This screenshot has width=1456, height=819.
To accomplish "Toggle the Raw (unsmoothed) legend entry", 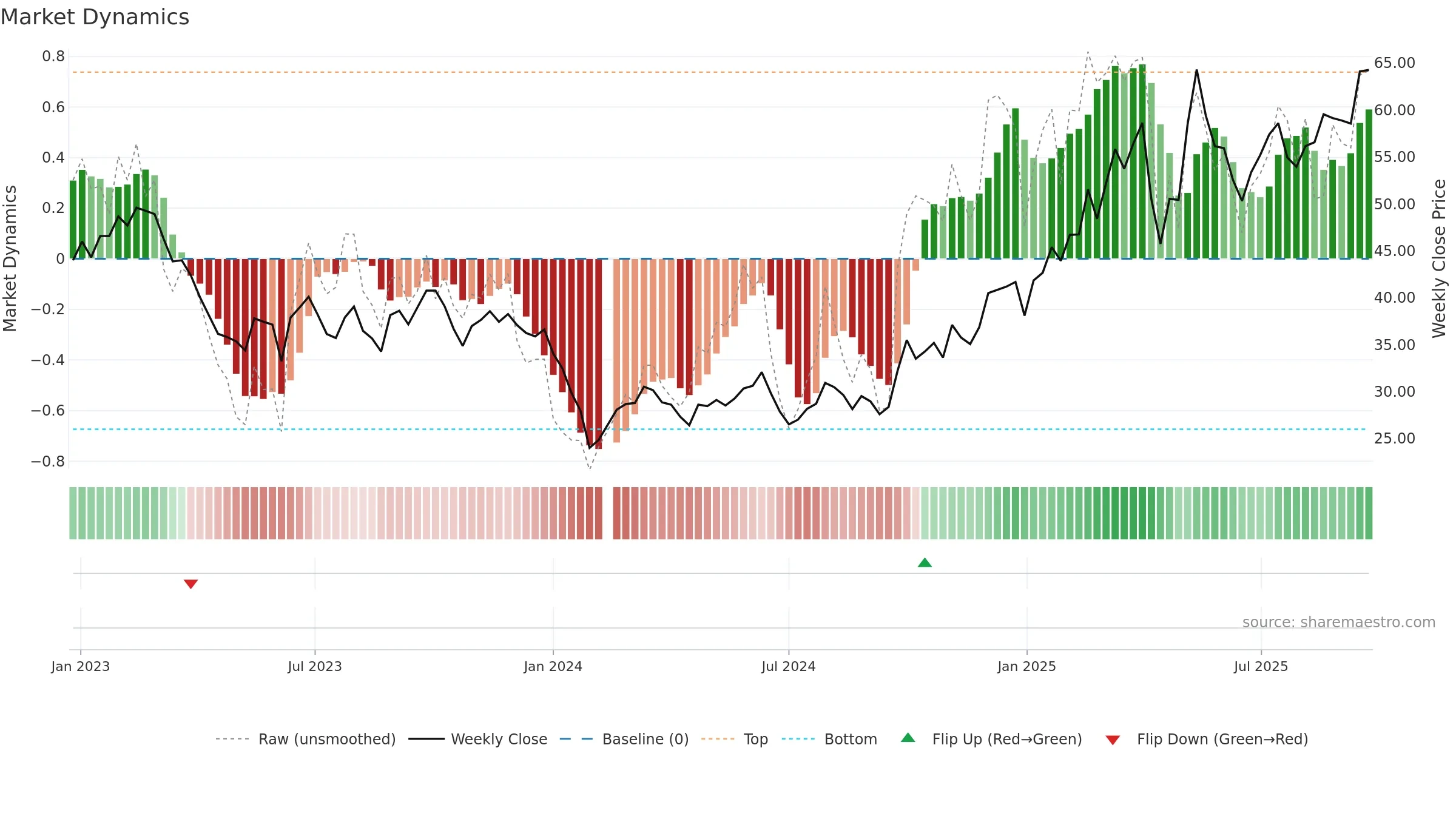I will point(306,739).
